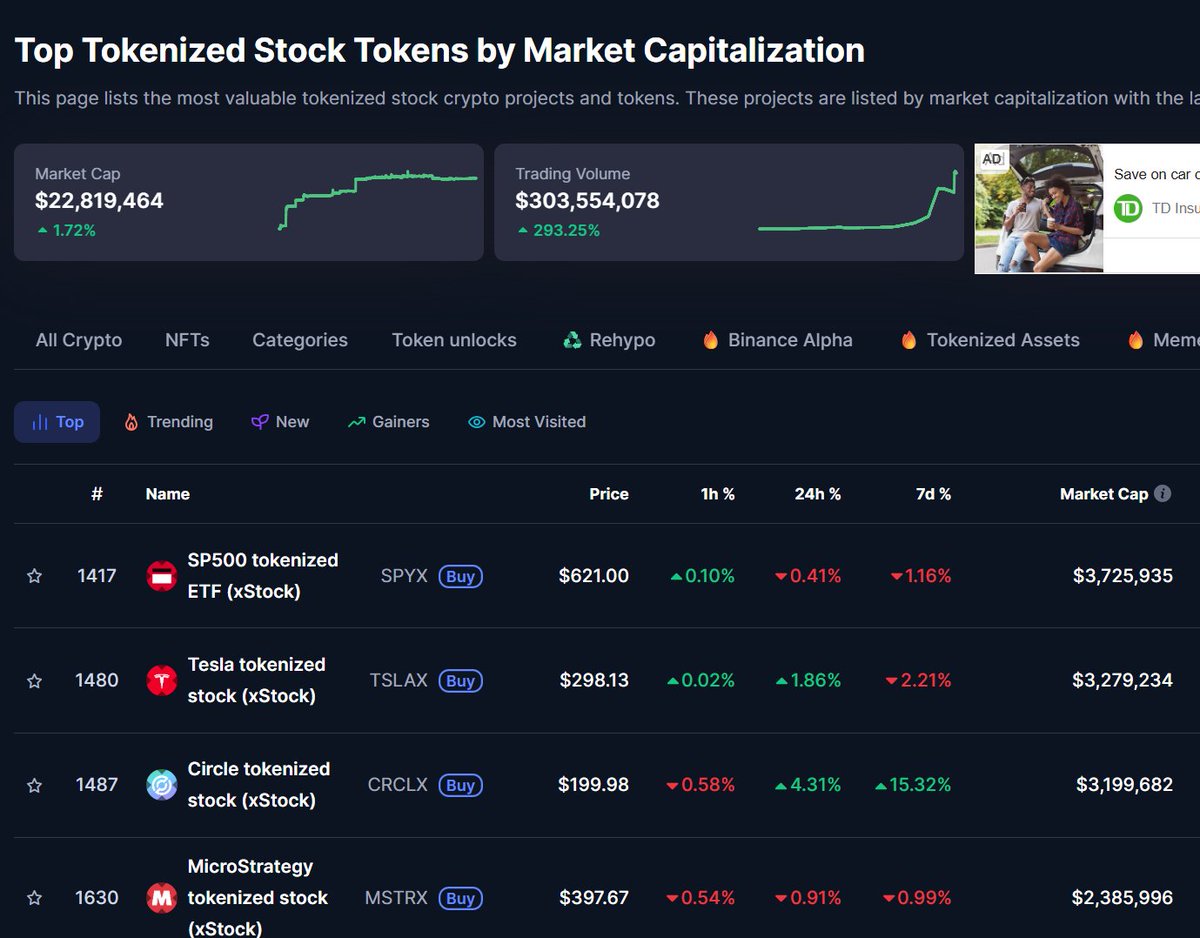1200x938 pixels.
Task: Click the SPYX token logo icon
Action: tap(161, 576)
